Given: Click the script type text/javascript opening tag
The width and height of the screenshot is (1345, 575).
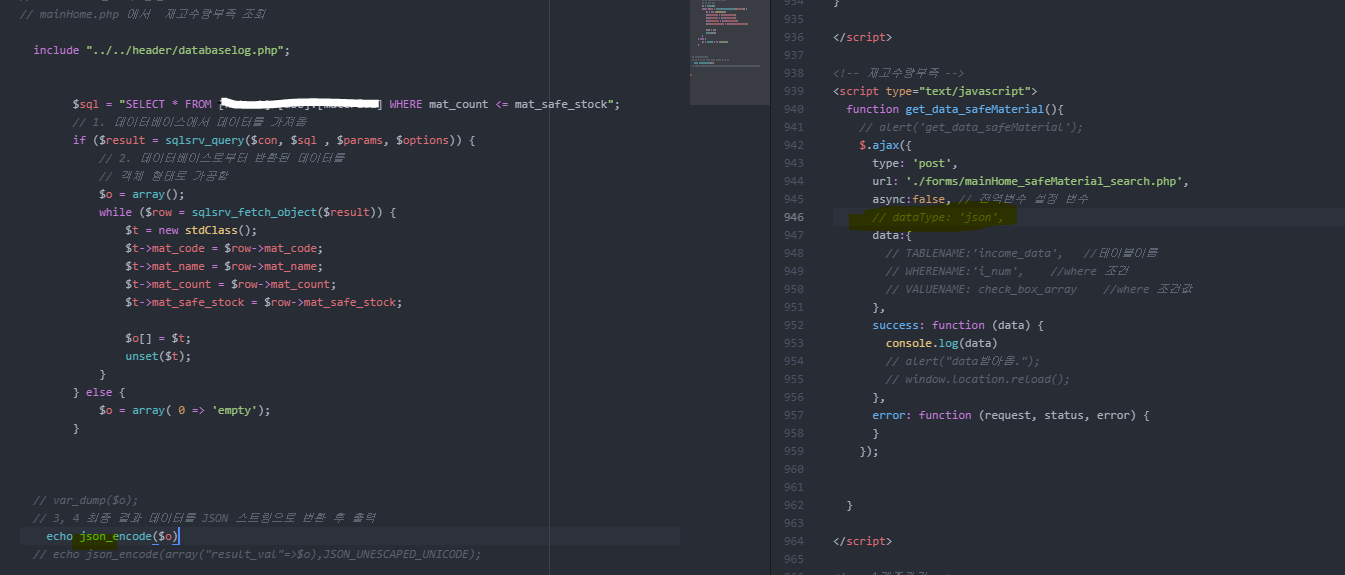Looking at the screenshot, I should [935, 91].
